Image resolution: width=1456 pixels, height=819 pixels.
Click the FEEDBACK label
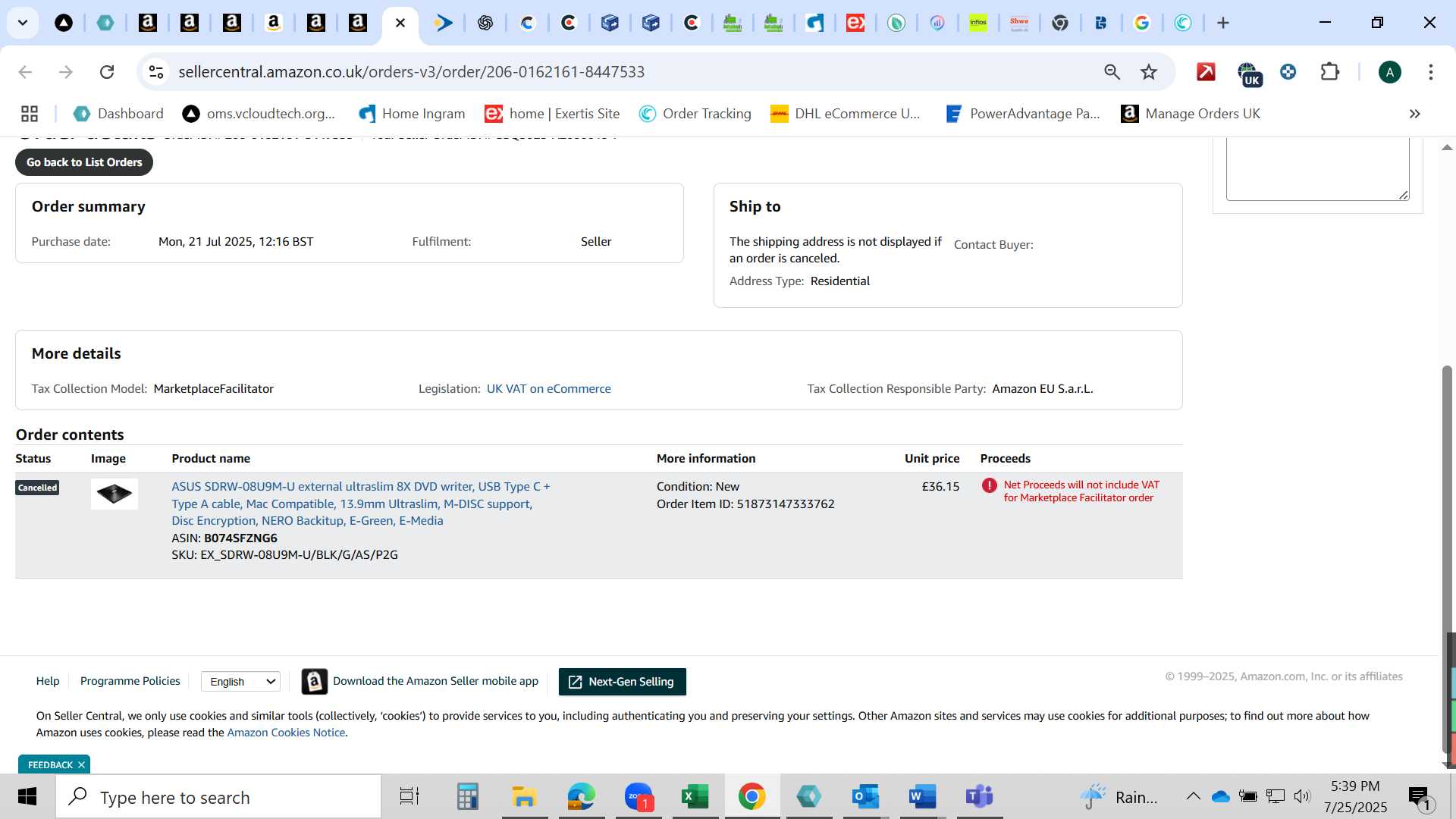coord(50,764)
